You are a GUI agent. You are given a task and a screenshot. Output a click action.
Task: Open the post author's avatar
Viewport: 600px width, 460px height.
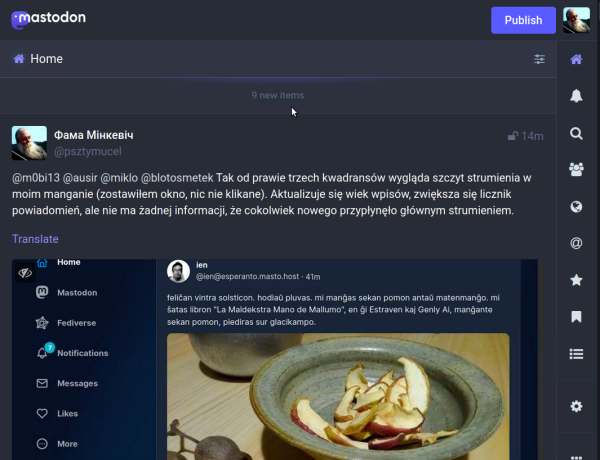pos(29,143)
